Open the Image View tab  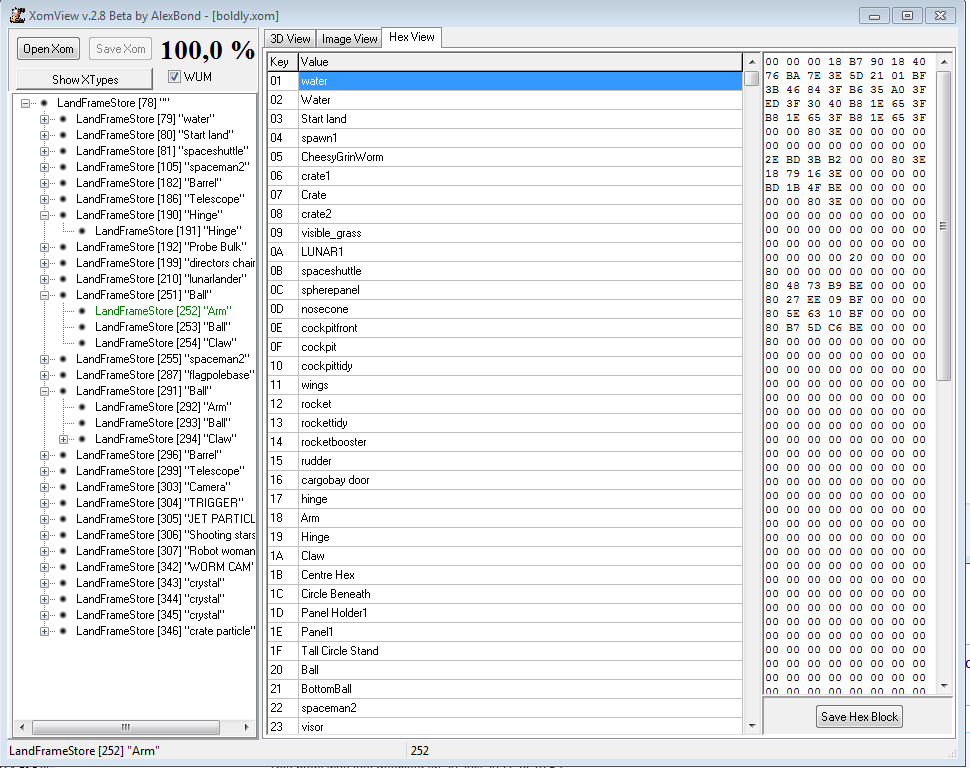coord(350,39)
